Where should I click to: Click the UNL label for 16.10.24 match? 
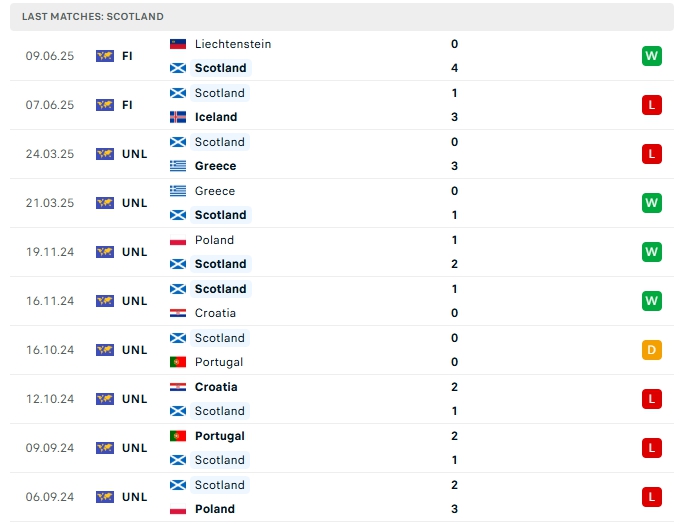pos(135,350)
